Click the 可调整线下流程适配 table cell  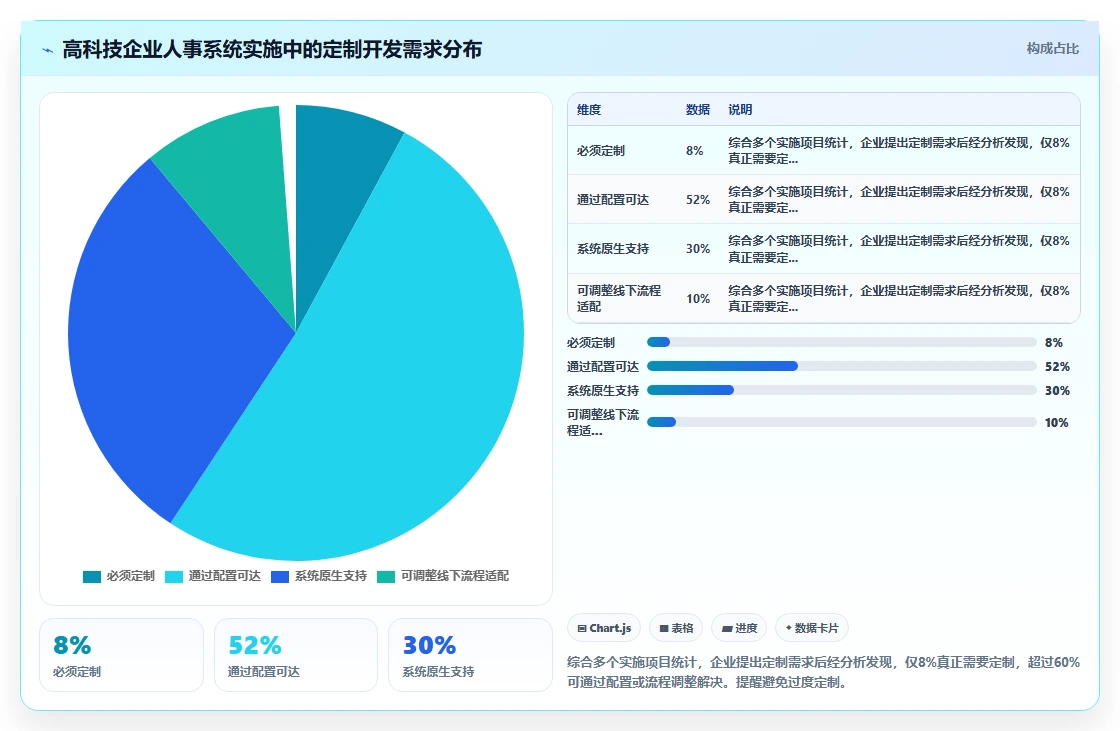click(x=619, y=299)
